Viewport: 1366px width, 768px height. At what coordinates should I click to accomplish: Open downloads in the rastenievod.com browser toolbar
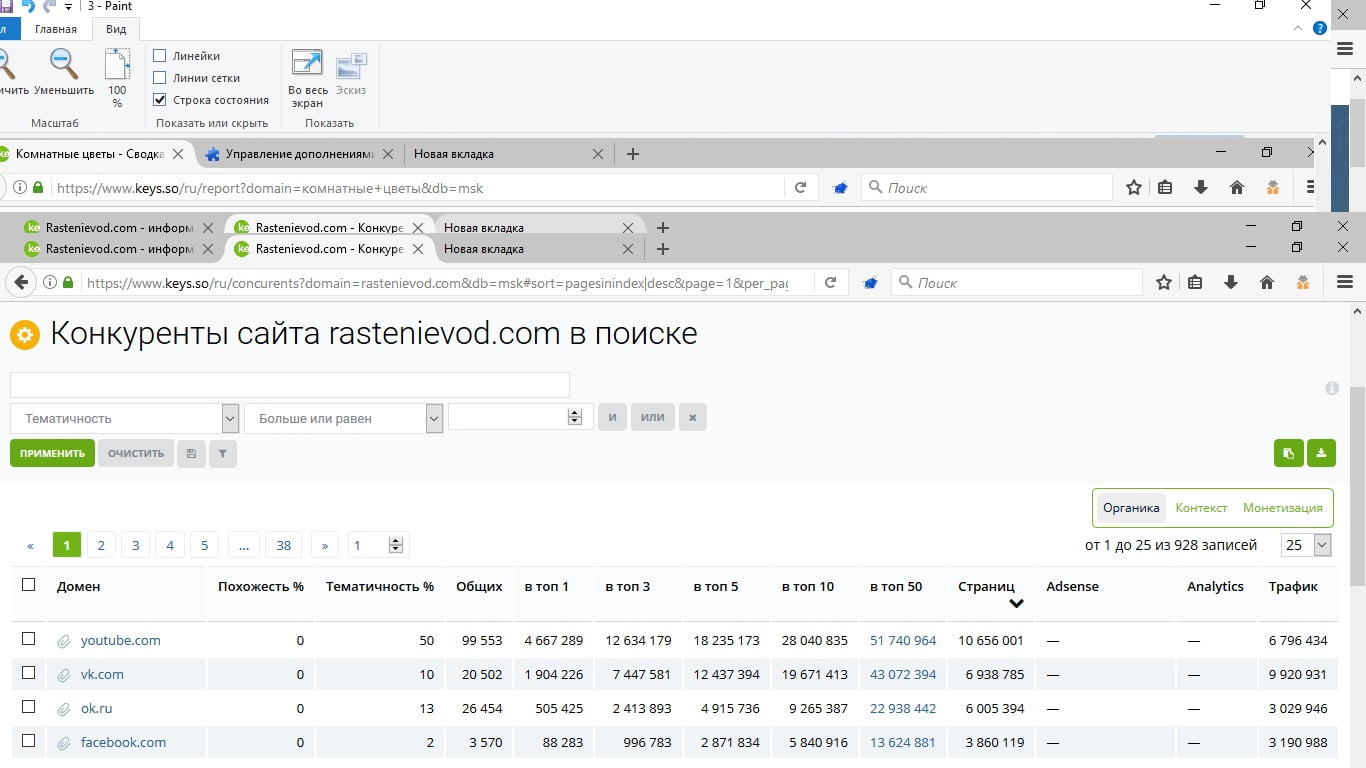pyautogui.click(x=1231, y=283)
